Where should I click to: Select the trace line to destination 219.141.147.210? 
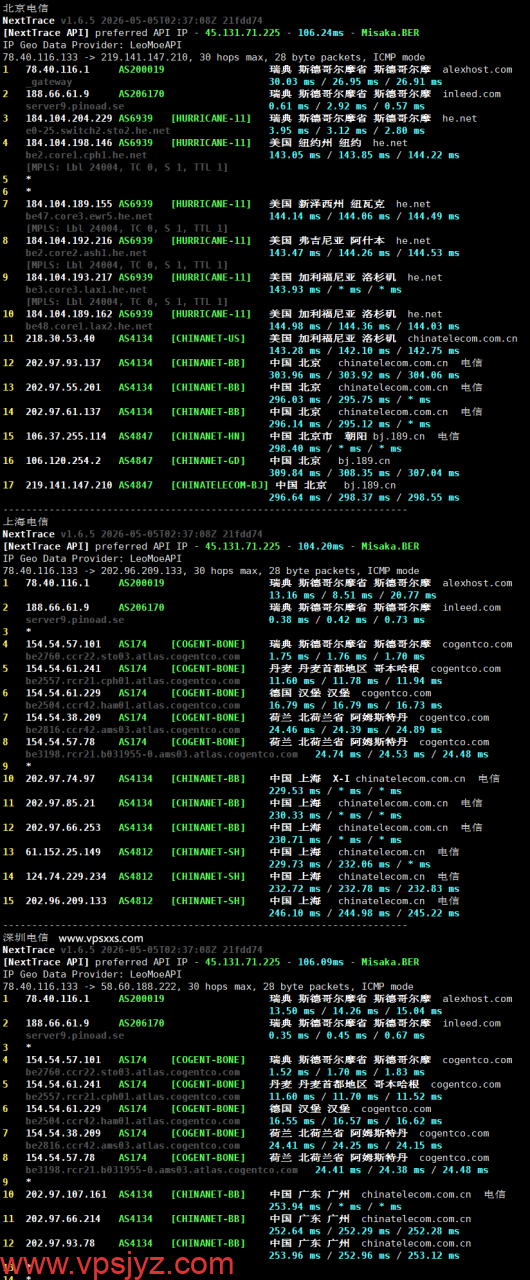[213, 57]
